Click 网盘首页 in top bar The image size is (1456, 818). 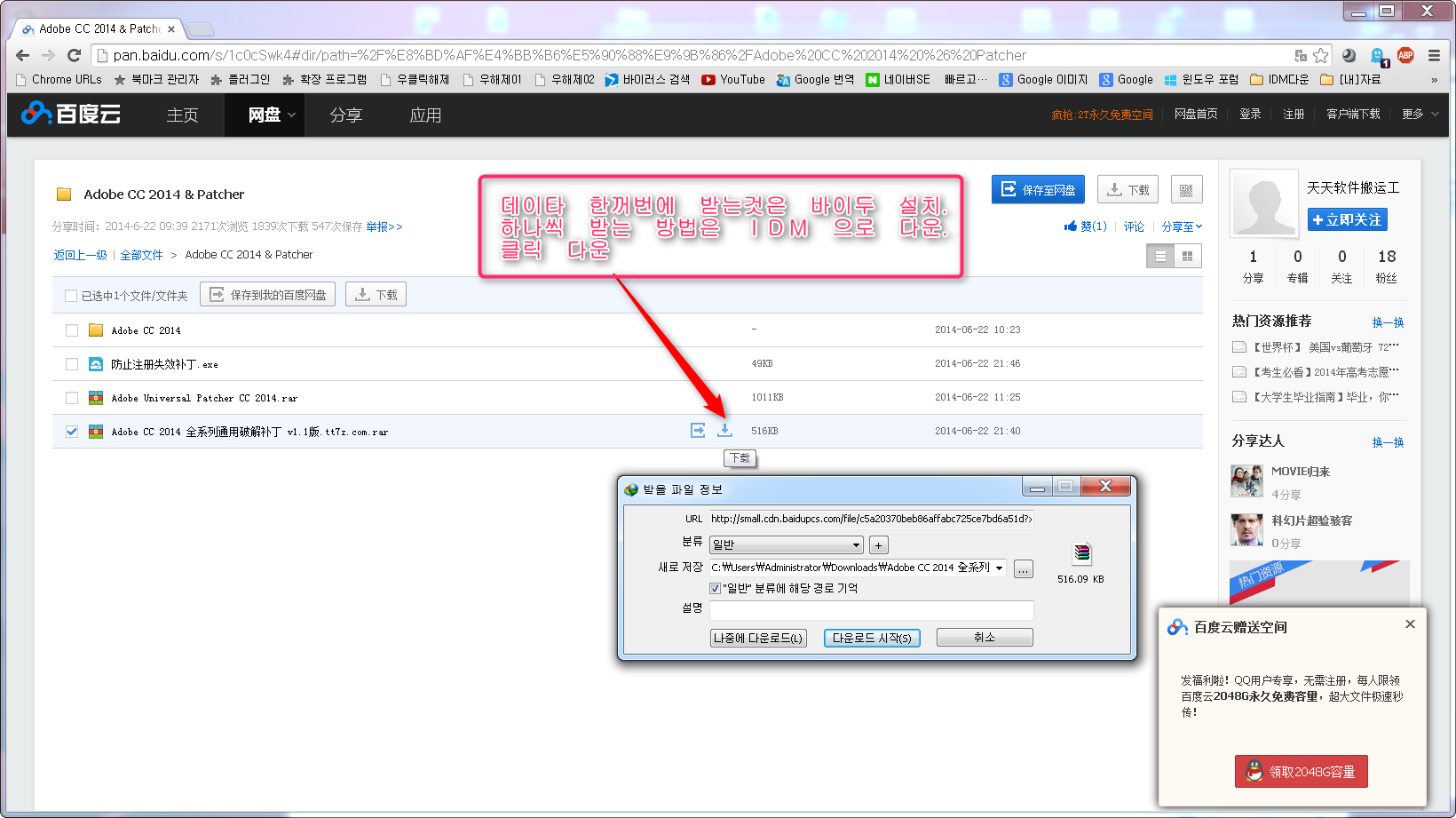[x=1196, y=114]
